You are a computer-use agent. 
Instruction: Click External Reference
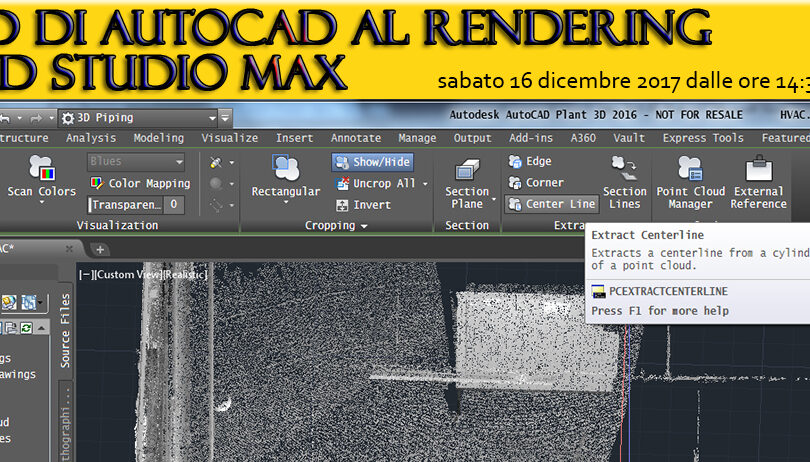(x=758, y=183)
